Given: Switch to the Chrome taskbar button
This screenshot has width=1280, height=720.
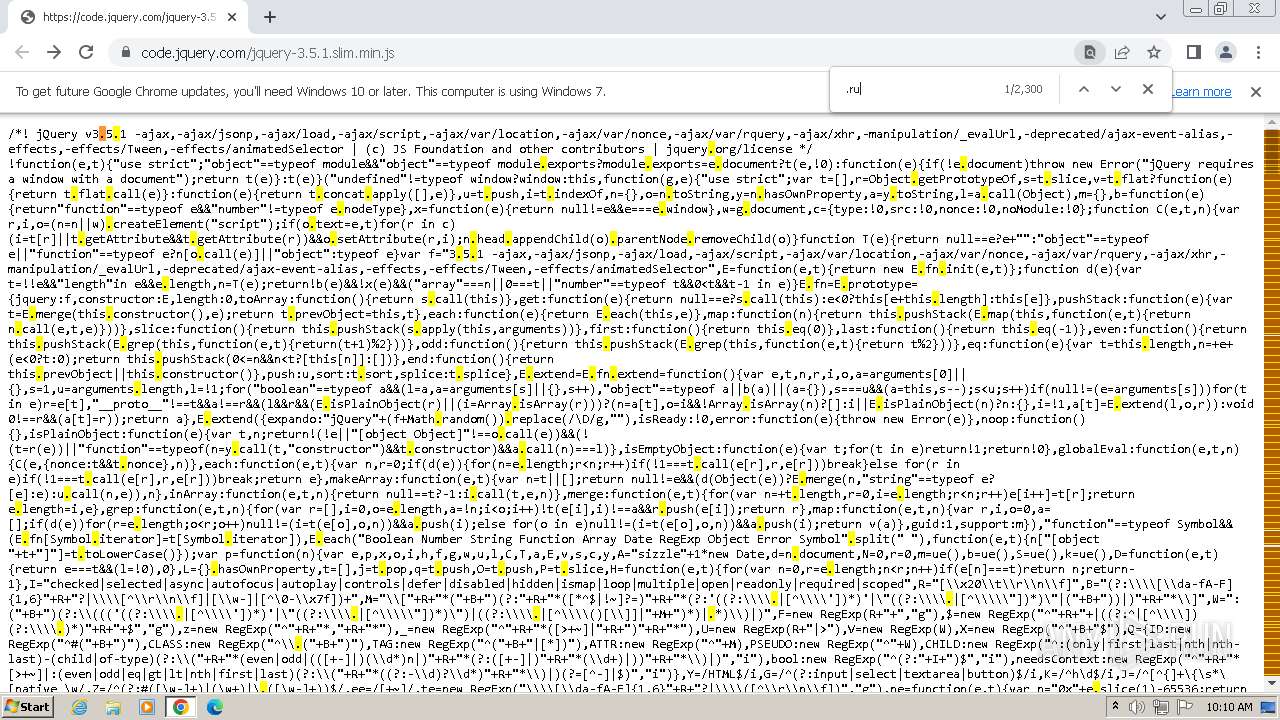Looking at the screenshot, I should [x=181, y=707].
